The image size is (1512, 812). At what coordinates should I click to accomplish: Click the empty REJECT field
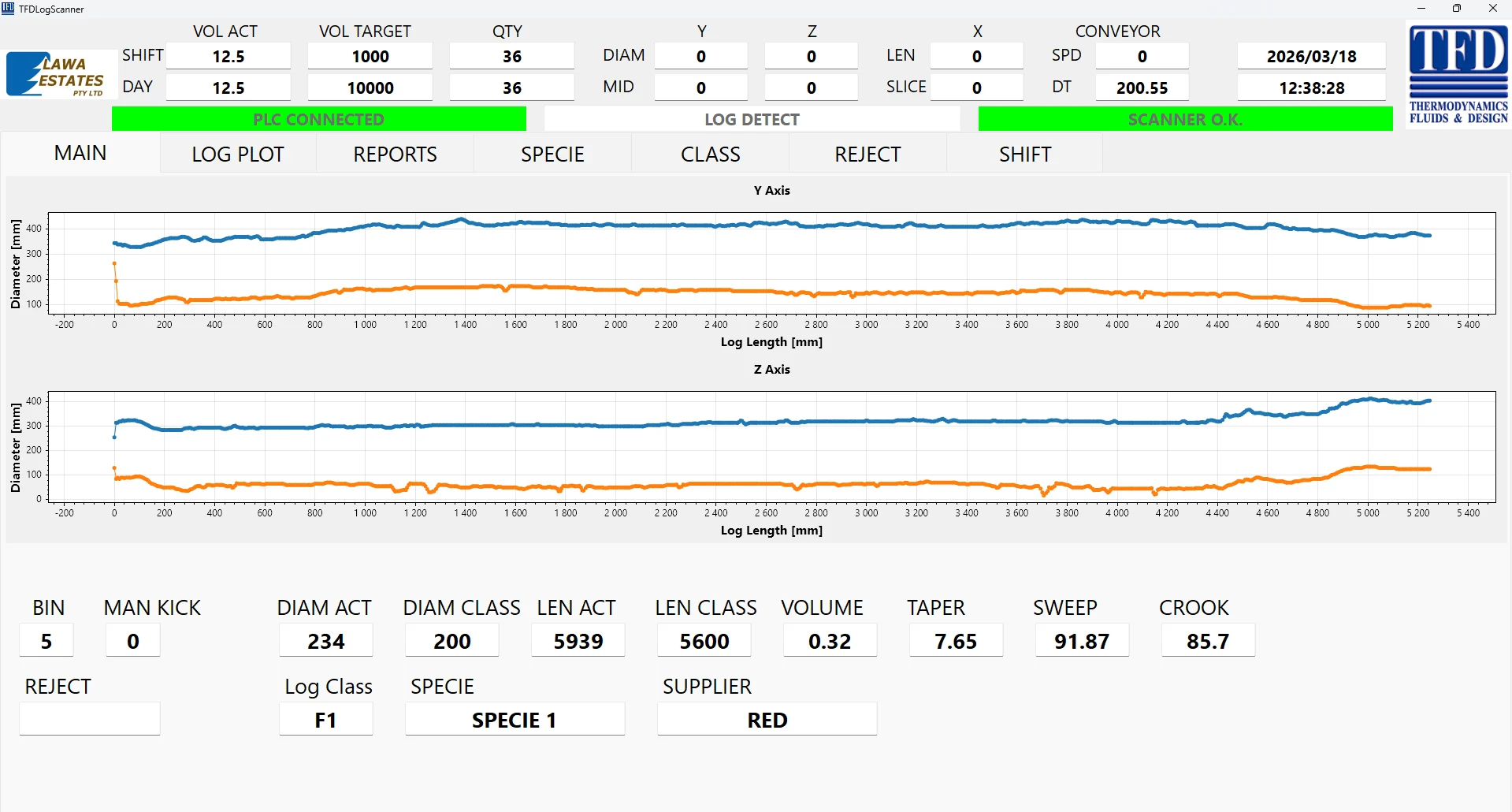coord(90,719)
